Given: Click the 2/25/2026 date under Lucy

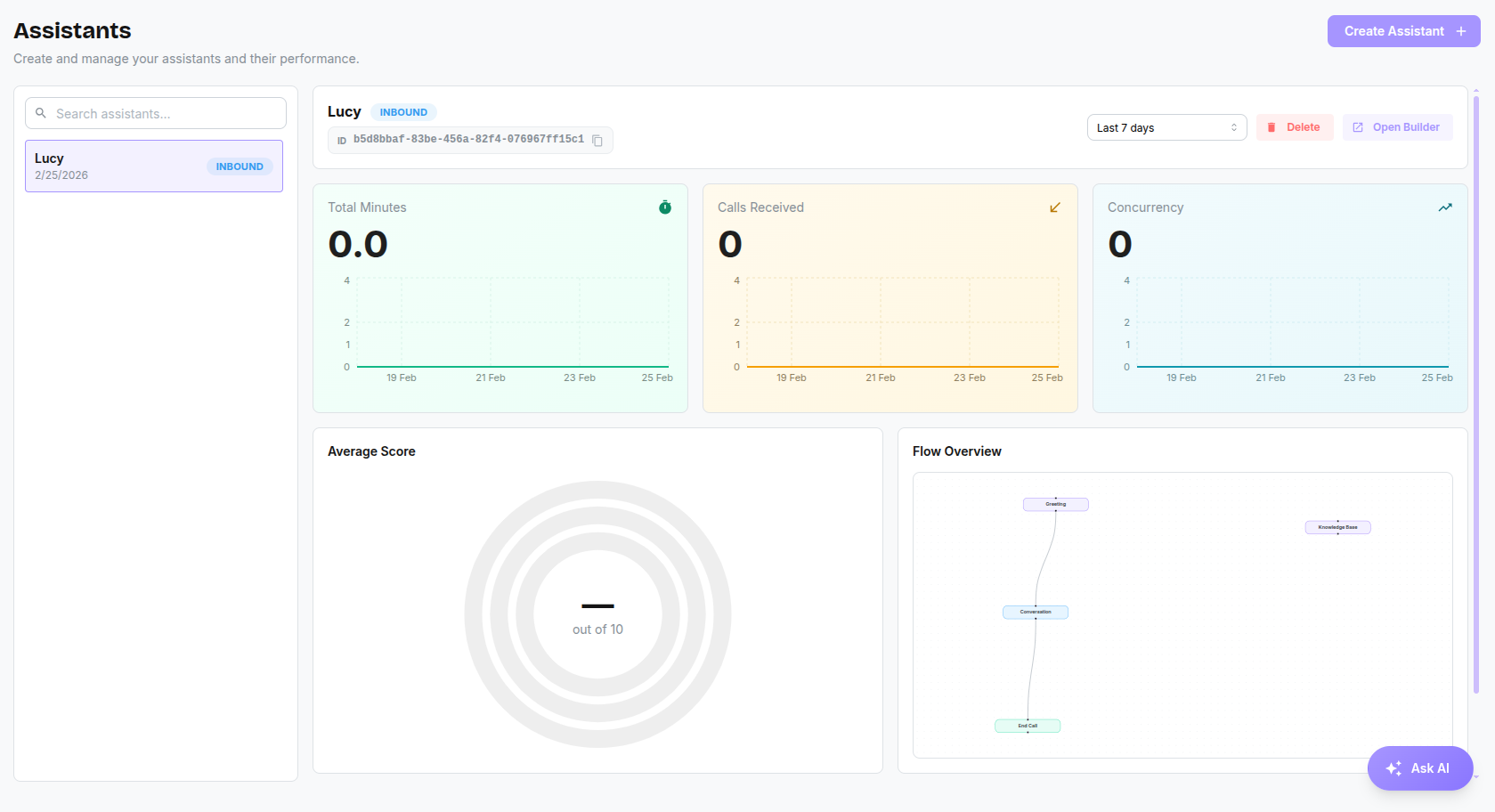Looking at the screenshot, I should (x=61, y=175).
